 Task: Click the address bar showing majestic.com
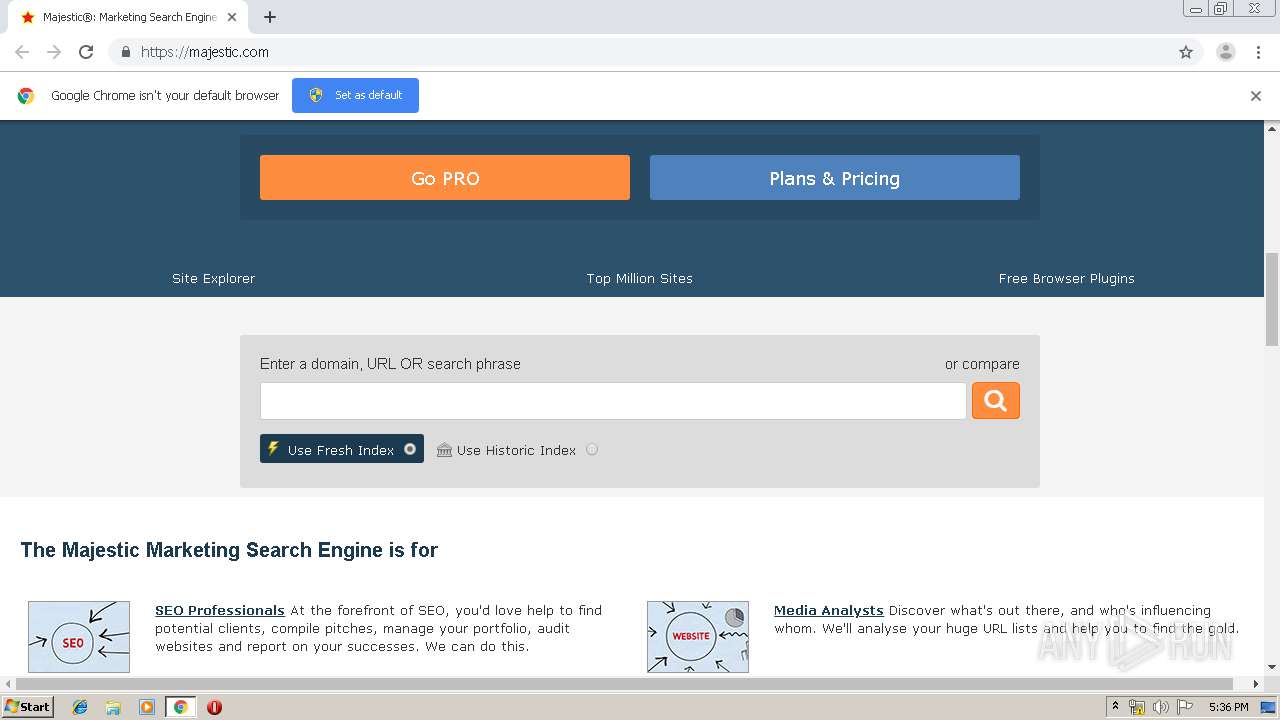coord(640,52)
